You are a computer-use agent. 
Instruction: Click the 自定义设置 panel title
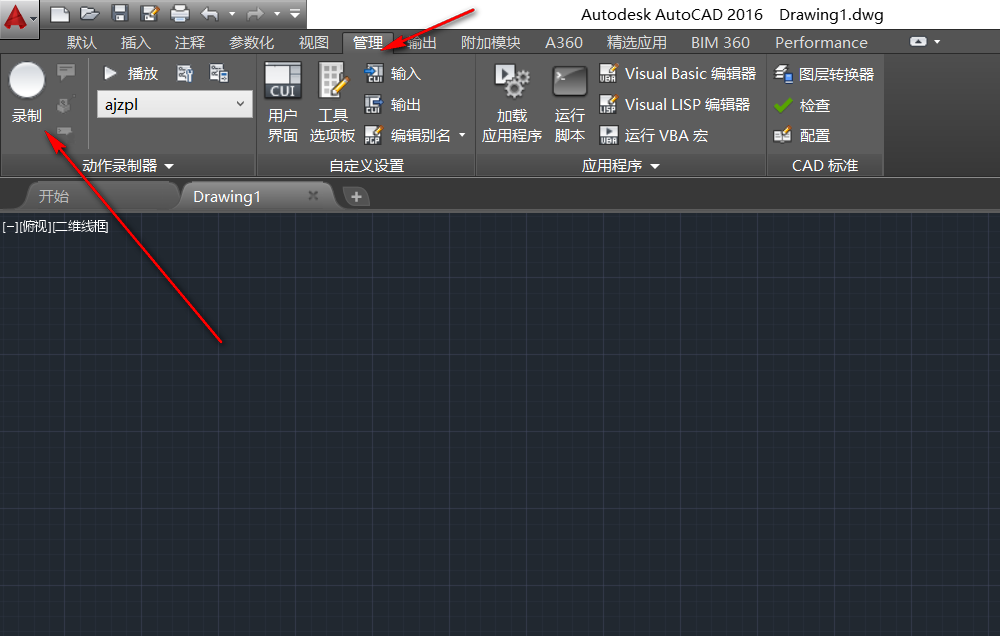pyautogui.click(x=367, y=166)
